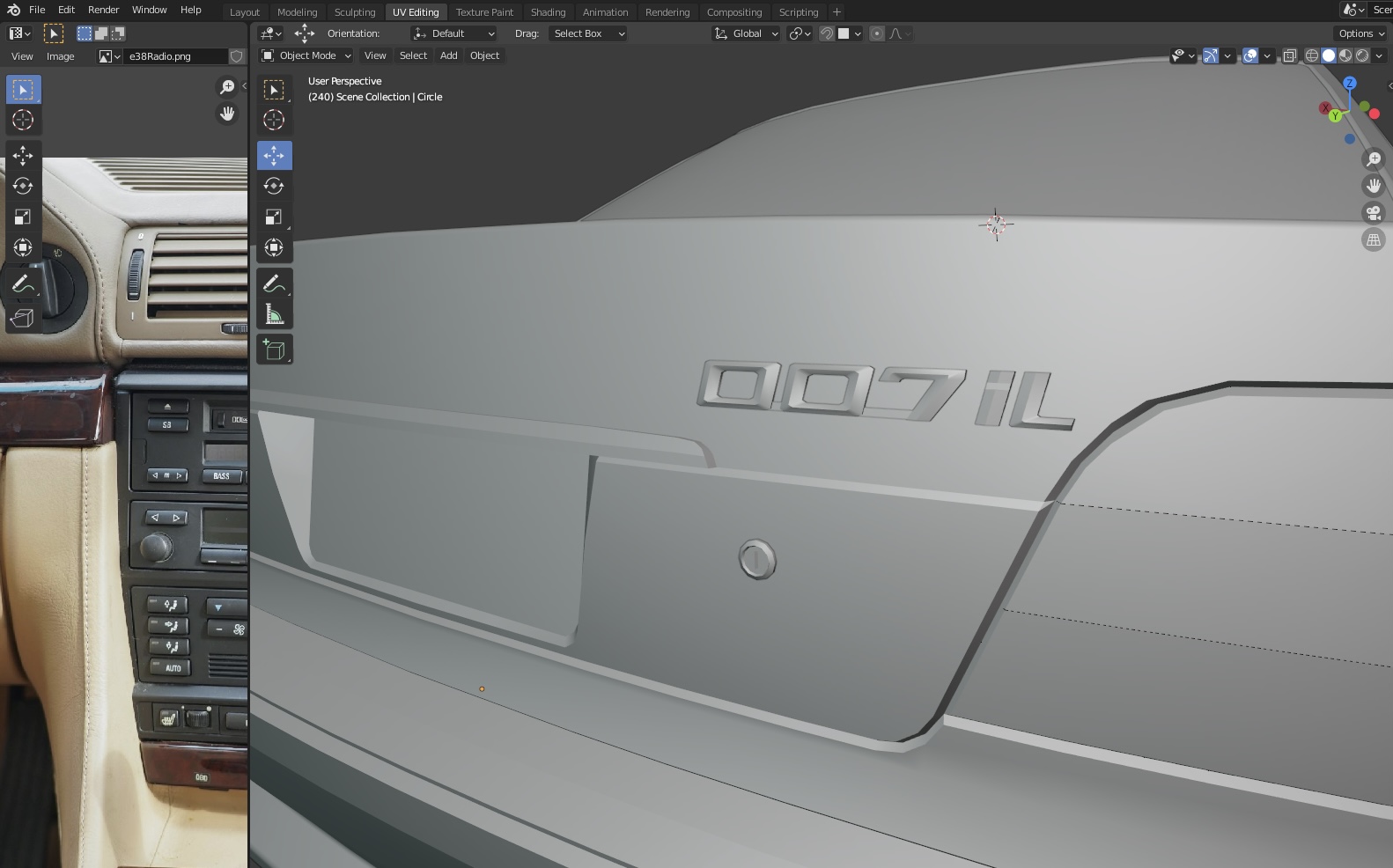Select the Rip Region tool in the UV editor
Image resolution: width=1393 pixels, height=868 pixels.
click(23, 318)
